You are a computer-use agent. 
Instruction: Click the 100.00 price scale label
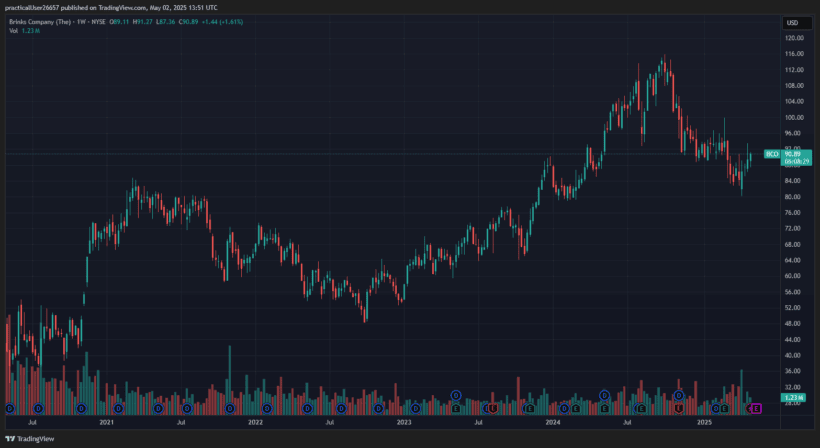tap(795, 117)
